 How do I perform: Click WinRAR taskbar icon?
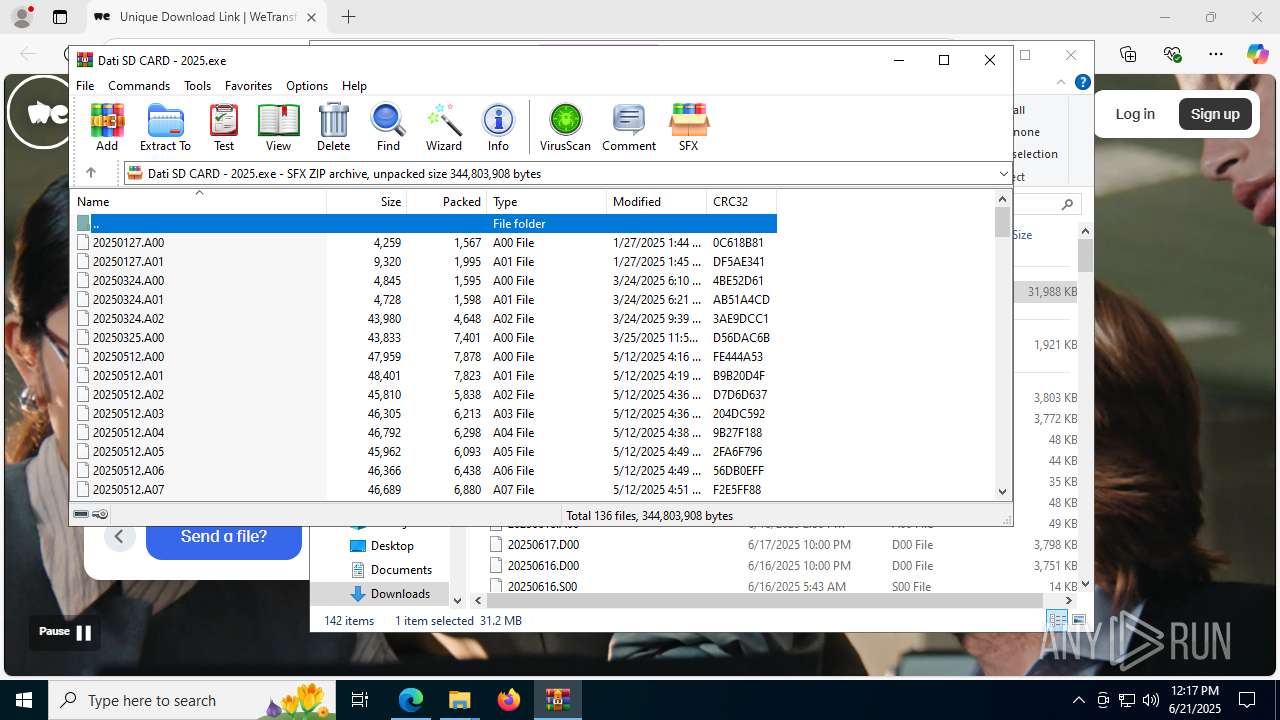[x=557, y=700]
